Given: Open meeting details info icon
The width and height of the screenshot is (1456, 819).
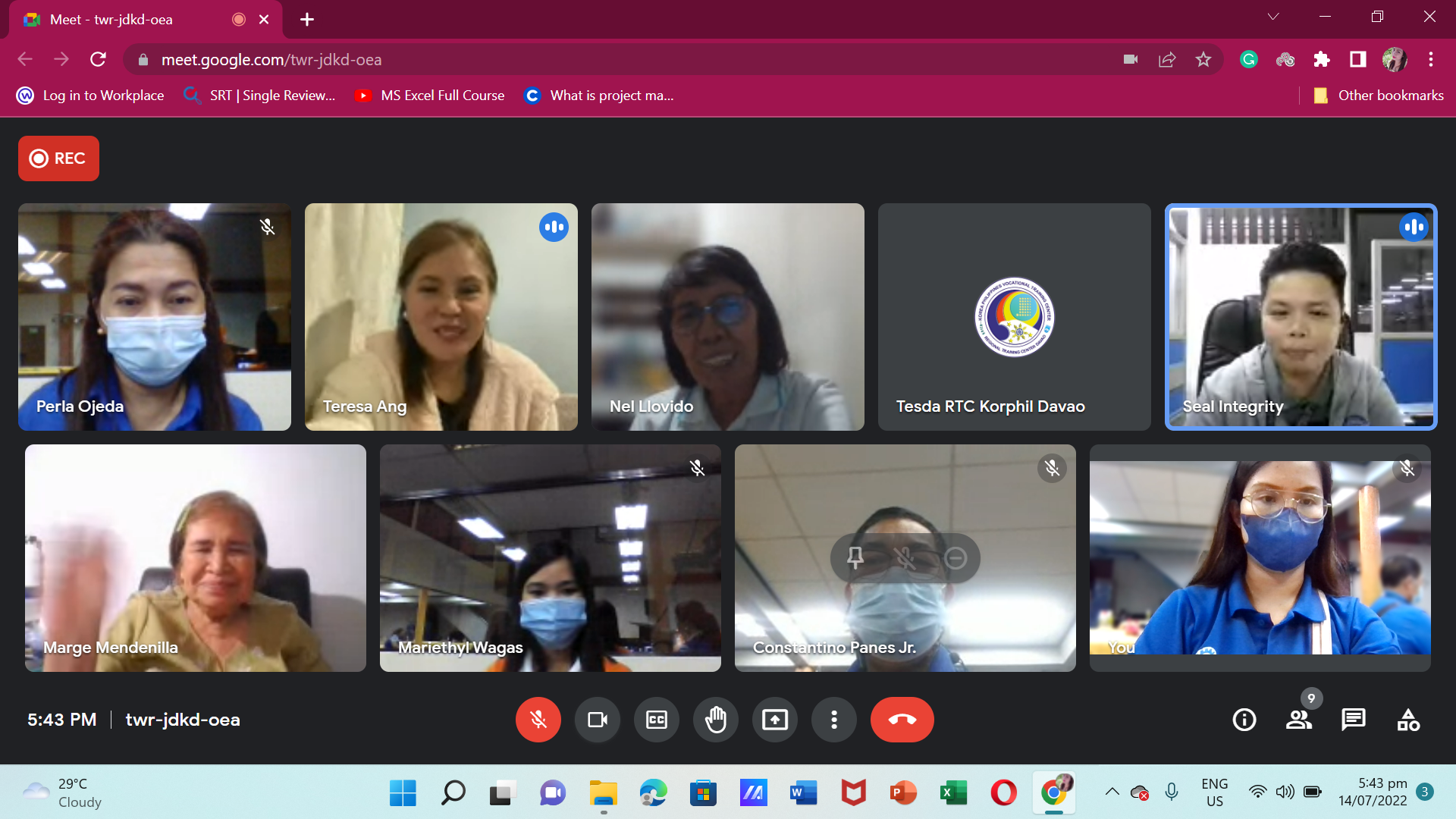Looking at the screenshot, I should pyautogui.click(x=1244, y=720).
